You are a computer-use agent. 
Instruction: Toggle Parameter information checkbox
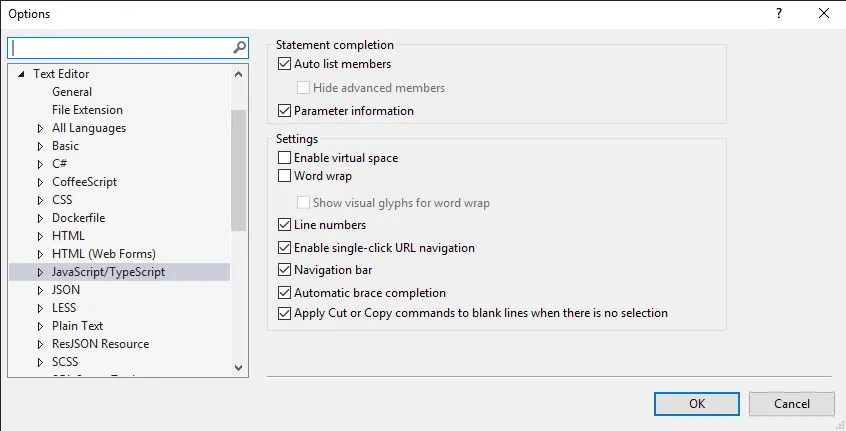(284, 111)
